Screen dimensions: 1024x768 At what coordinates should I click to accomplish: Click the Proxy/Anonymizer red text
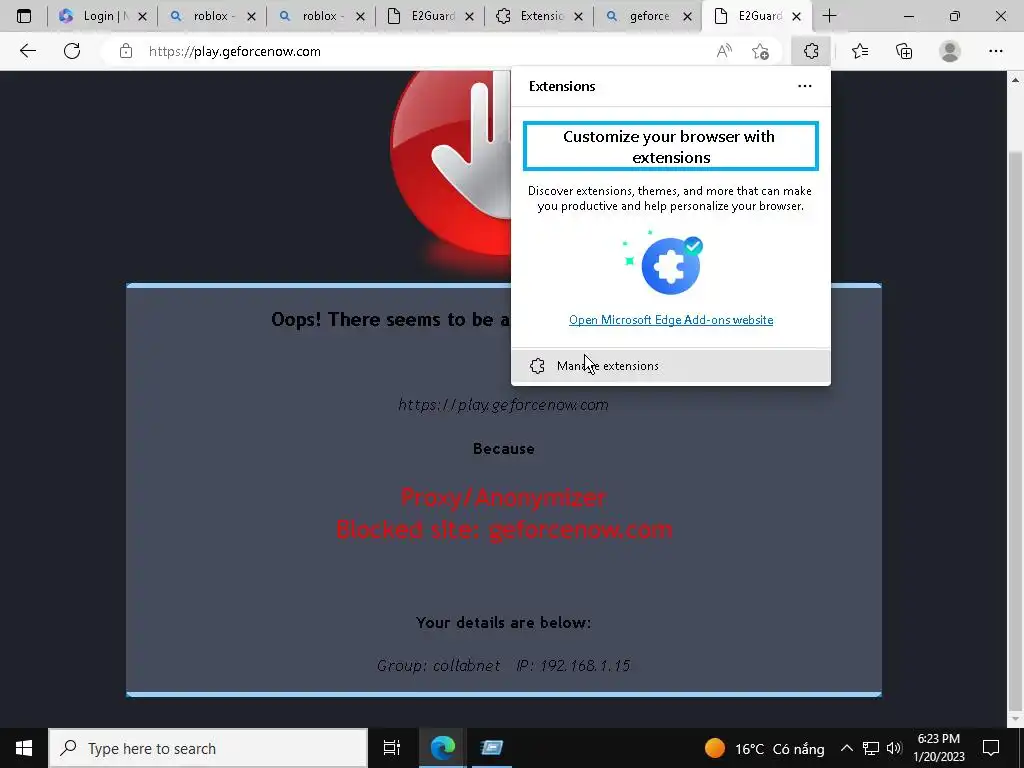pyautogui.click(x=503, y=498)
